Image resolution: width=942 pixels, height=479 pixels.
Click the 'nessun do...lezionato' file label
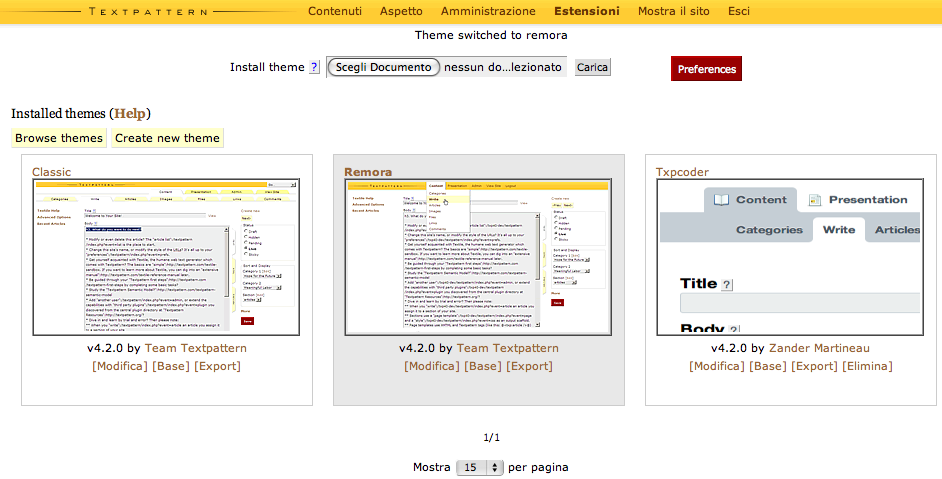point(503,67)
